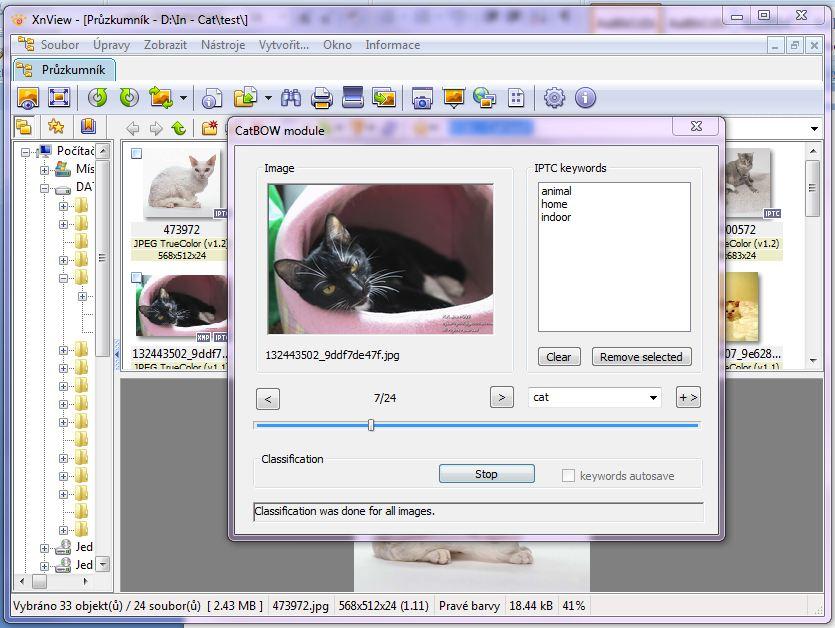835x628 pixels.
Task: Click the JPEG lossless transformations icon
Action: (161, 98)
